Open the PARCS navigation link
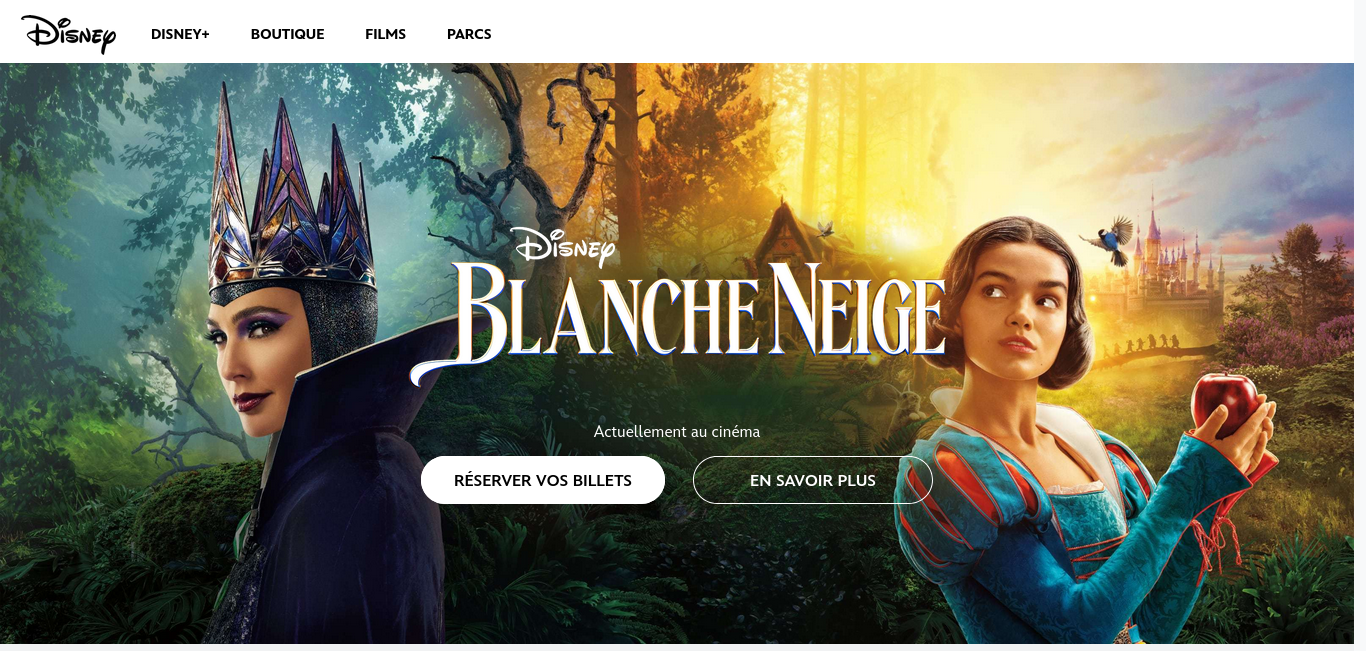 click(469, 34)
